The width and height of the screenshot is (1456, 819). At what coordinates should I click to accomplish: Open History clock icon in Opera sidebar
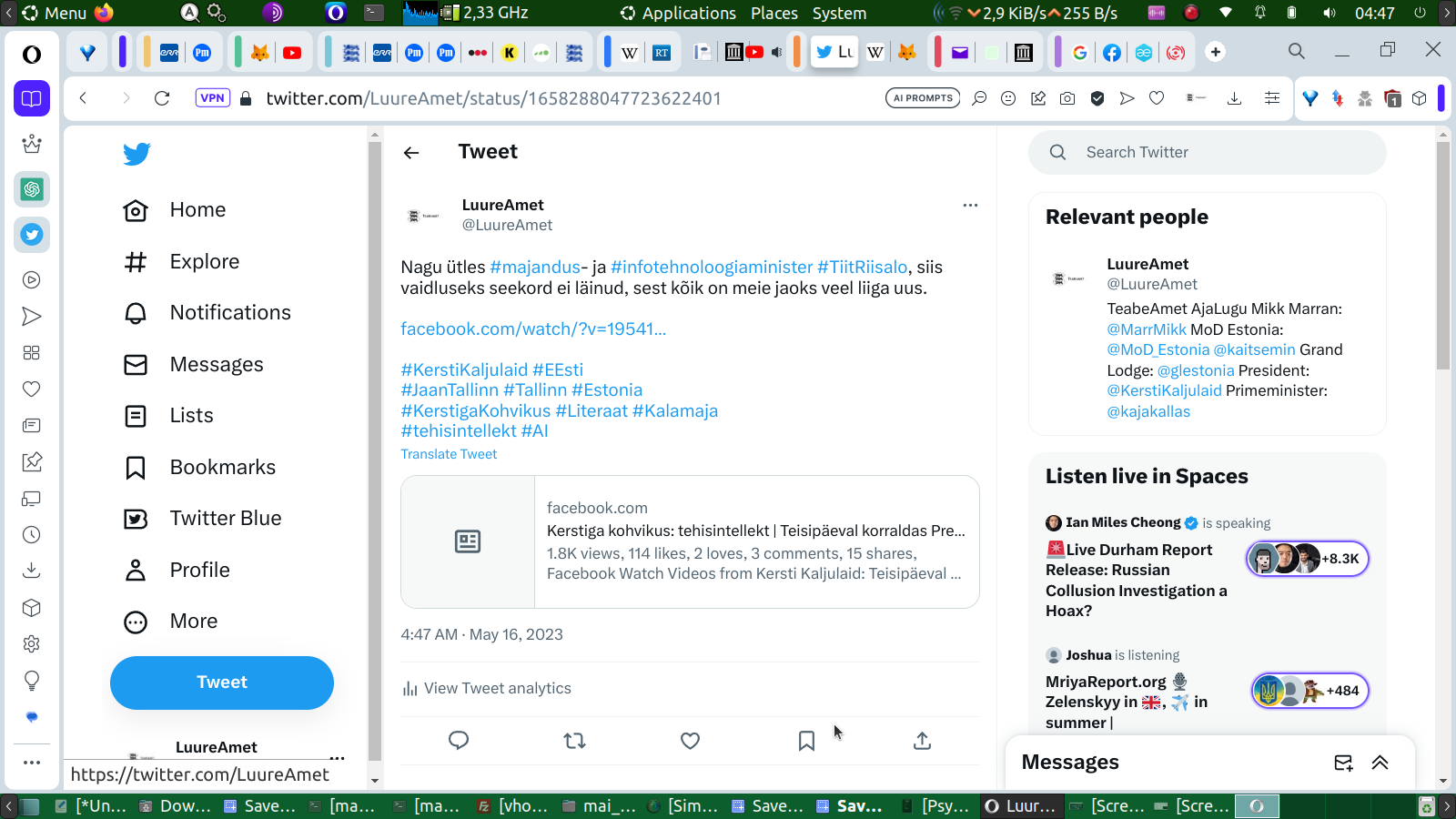point(32,535)
